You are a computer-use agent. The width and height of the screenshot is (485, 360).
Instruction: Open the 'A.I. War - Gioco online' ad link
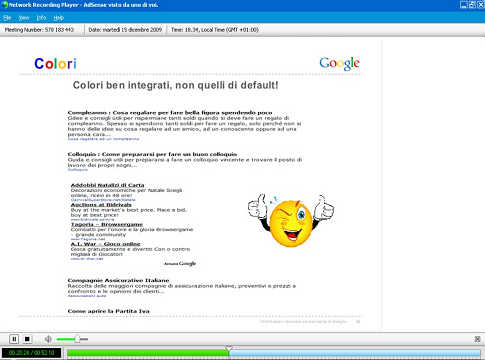(x=105, y=244)
